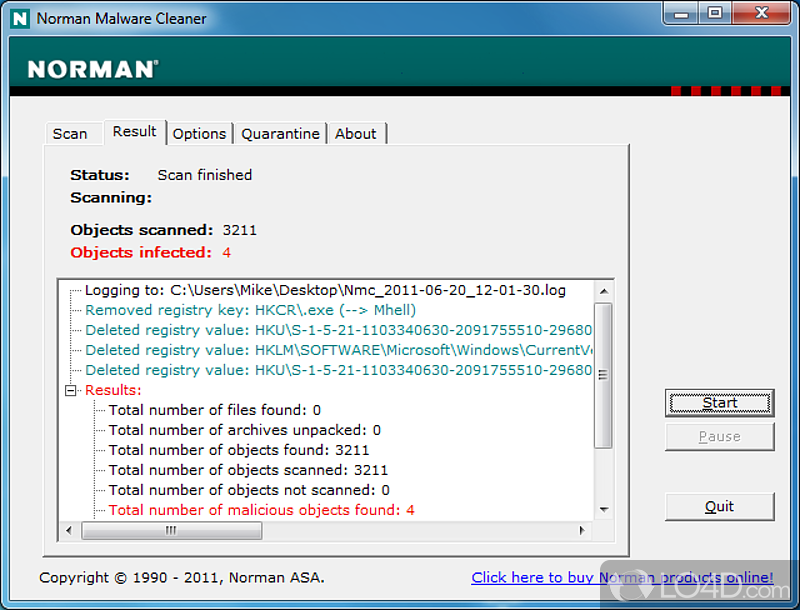This screenshot has width=800, height=610.
Task: Select 'Total number of objects scanned: 3211'
Action: 248,470
